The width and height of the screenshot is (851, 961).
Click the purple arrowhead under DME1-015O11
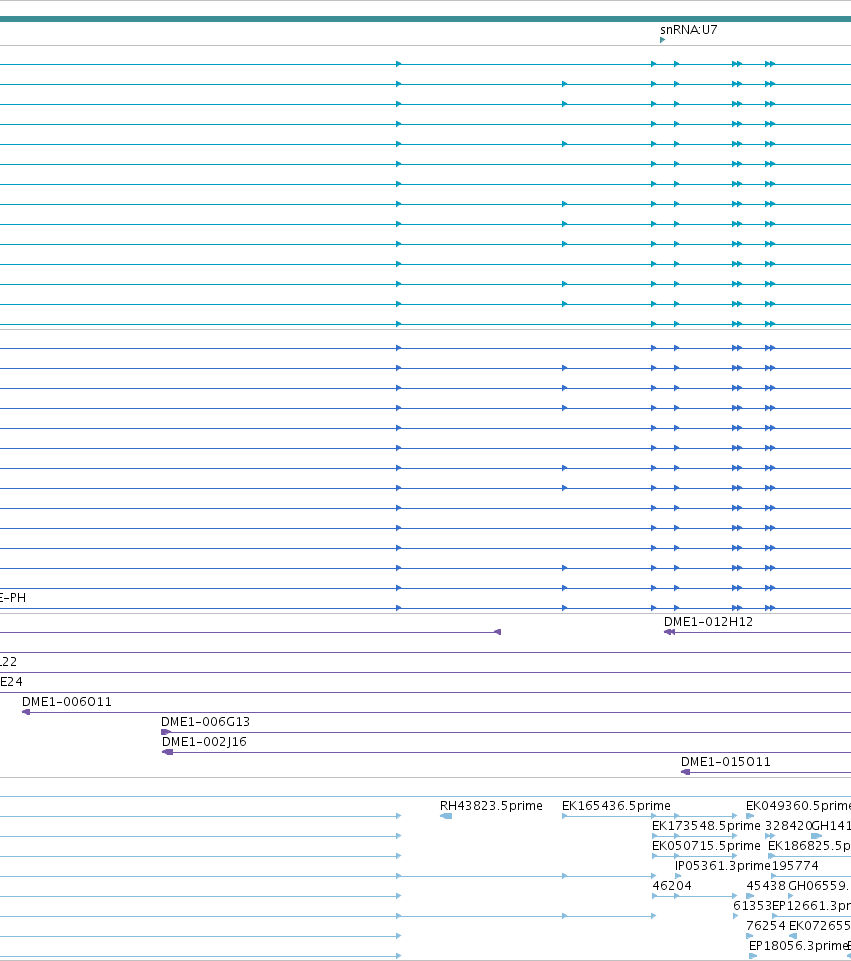click(x=686, y=772)
